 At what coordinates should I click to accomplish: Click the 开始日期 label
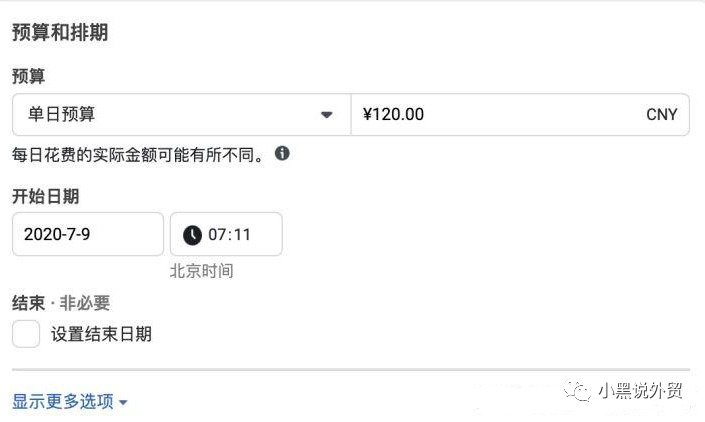tap(45, 196)
